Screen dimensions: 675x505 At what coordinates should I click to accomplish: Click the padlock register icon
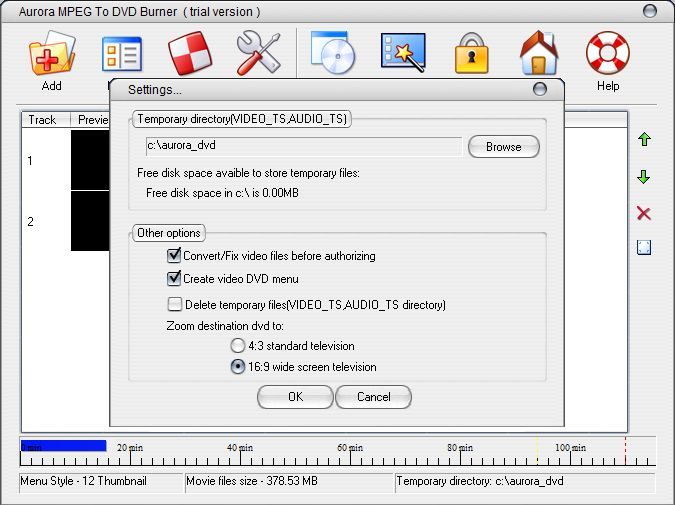pos(471,53)
